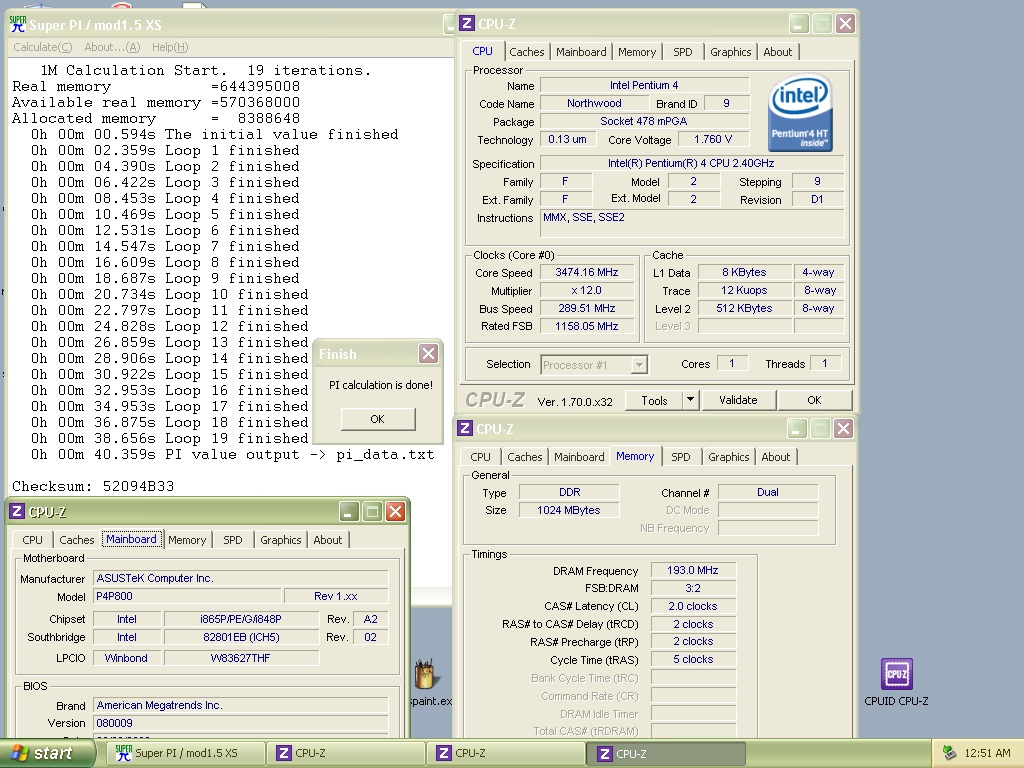
Task: Open Mainboard tab in Memory CPU-Z window
Action: click(579, 457)
